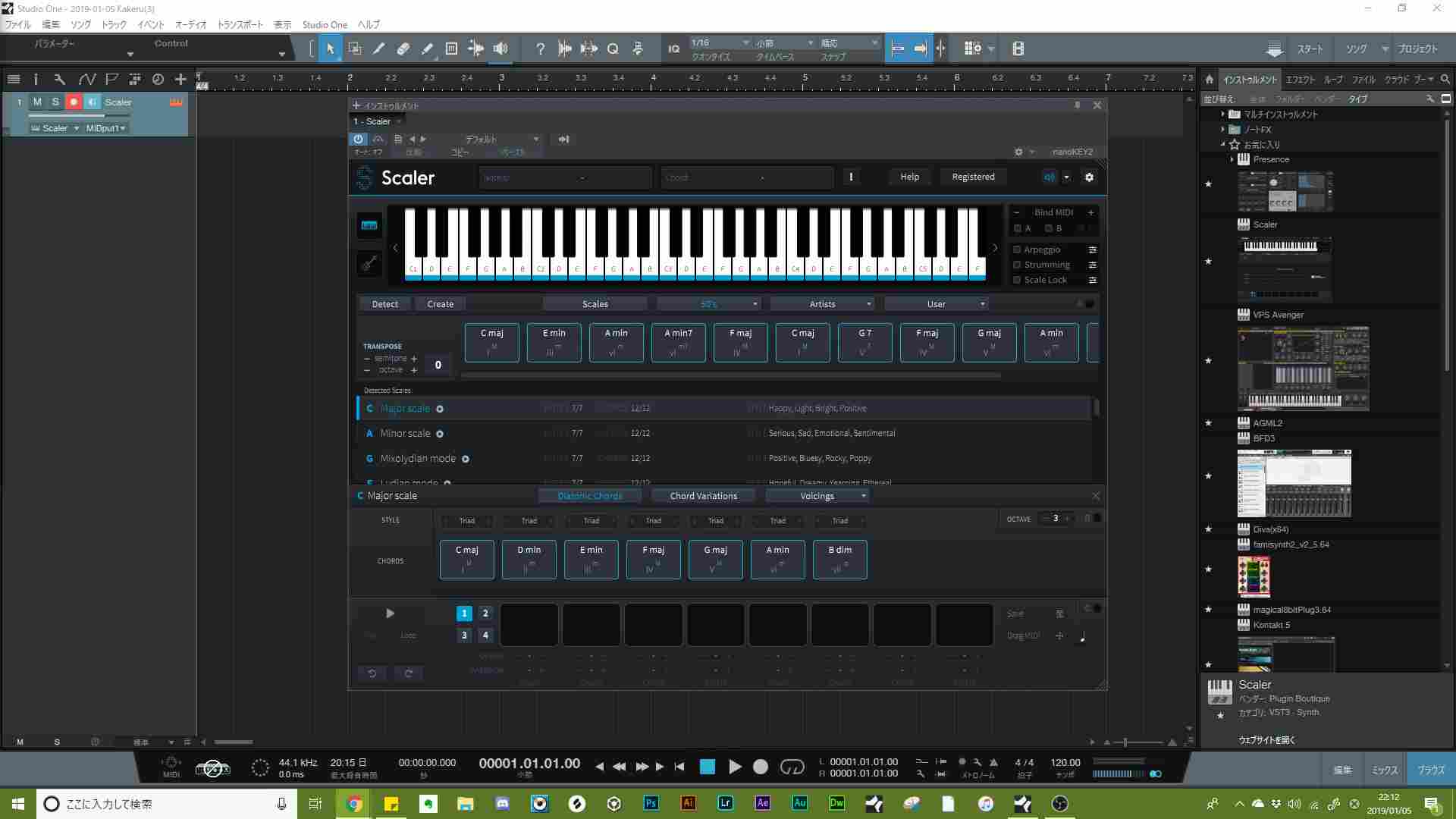Image resolution: width=1456 pixels, height=819 pixels.
Task: Click the D min diatonic chord
Action: click(529, 559)
